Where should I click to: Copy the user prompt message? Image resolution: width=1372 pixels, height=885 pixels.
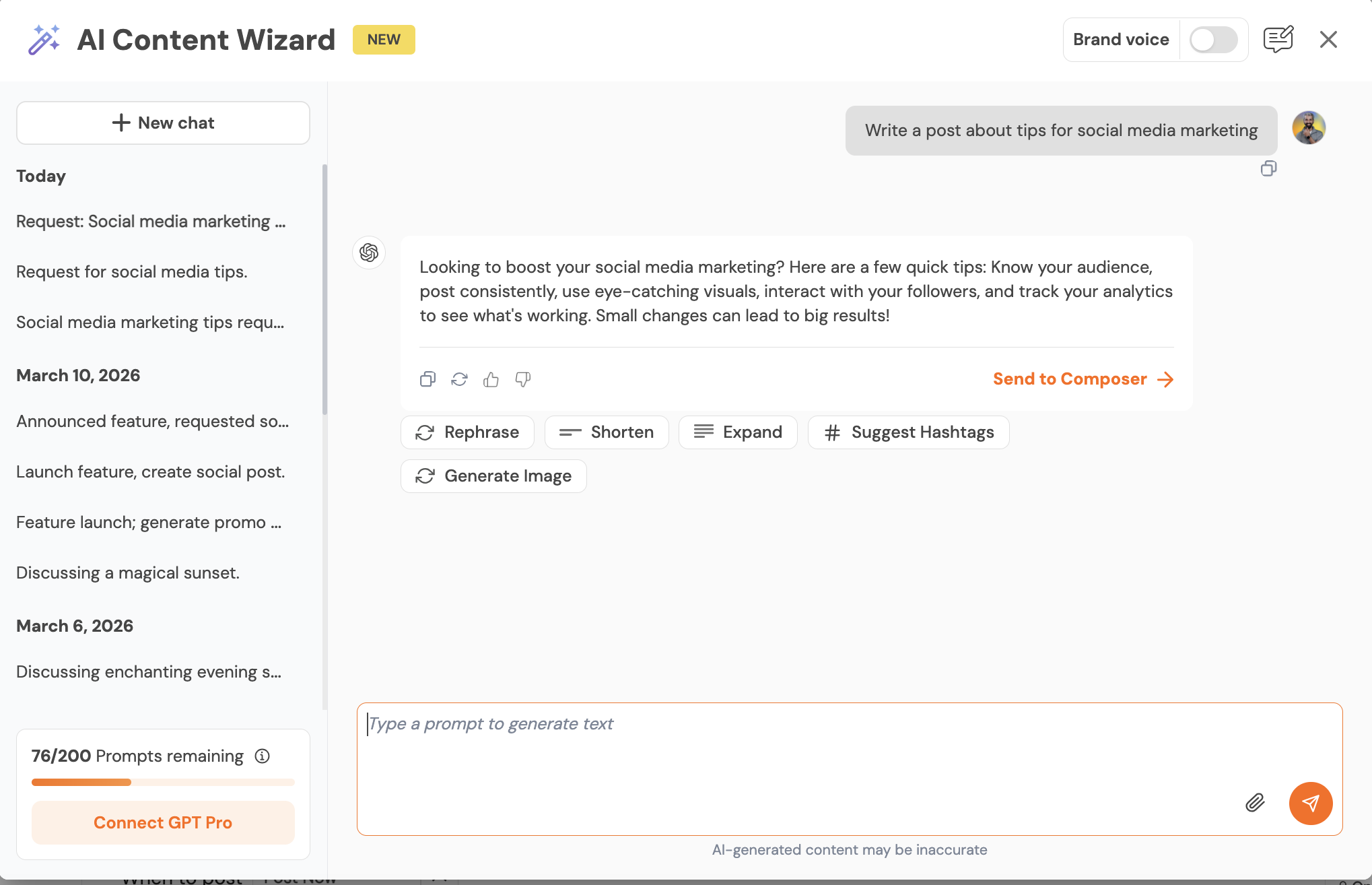1268,168
